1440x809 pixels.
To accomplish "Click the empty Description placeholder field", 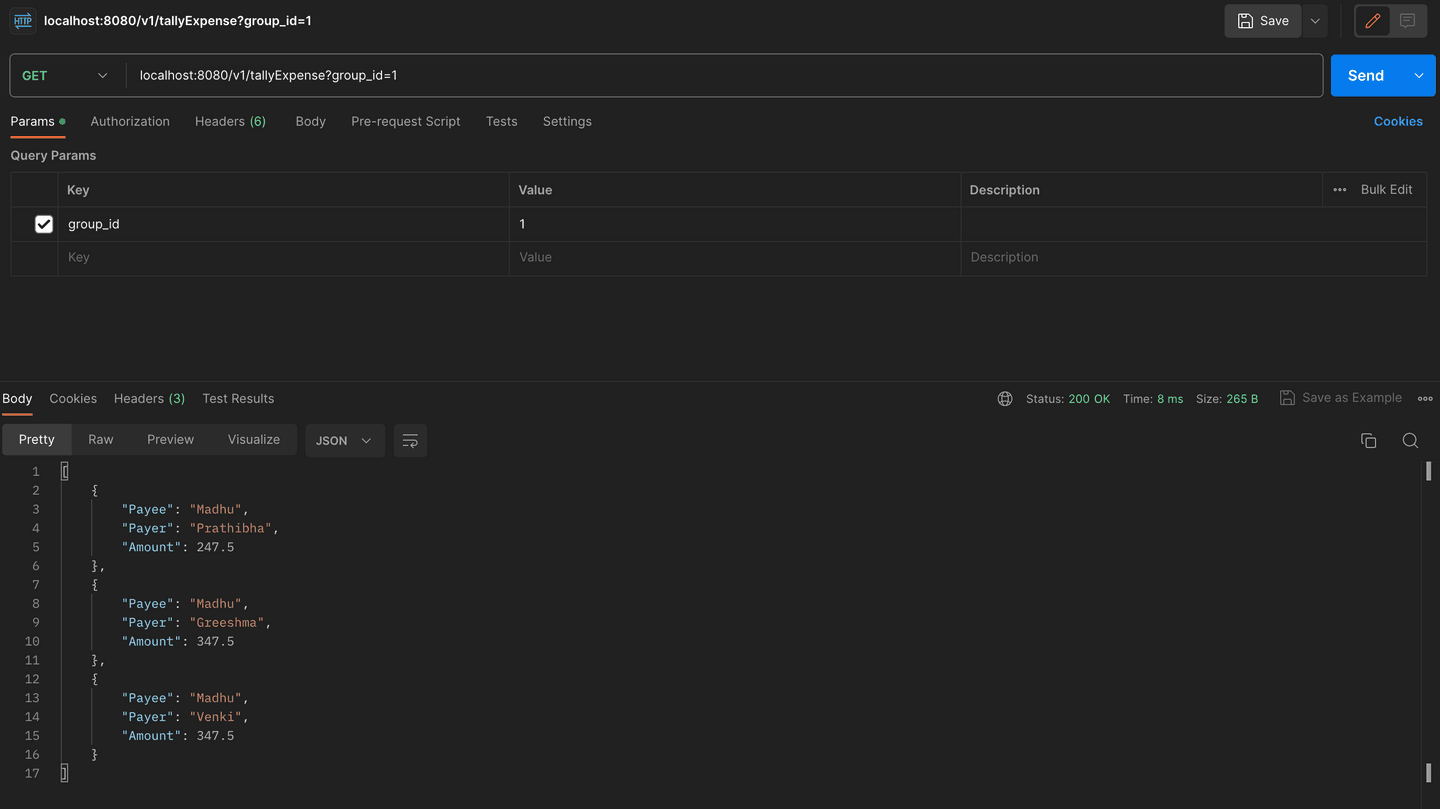I will pyautogui.click(x=1193, y=258).
